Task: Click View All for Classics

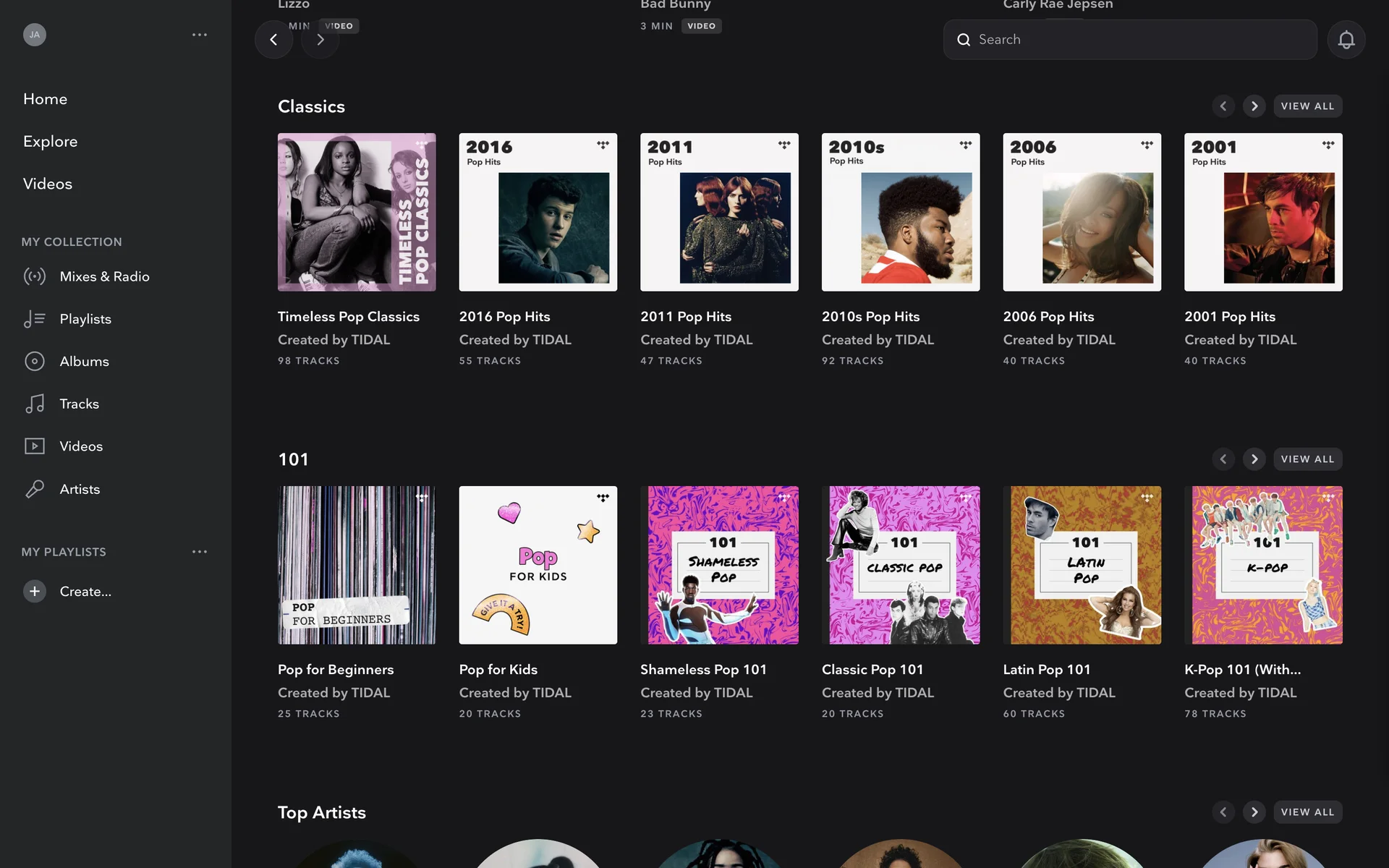Action: (1307, 106)
